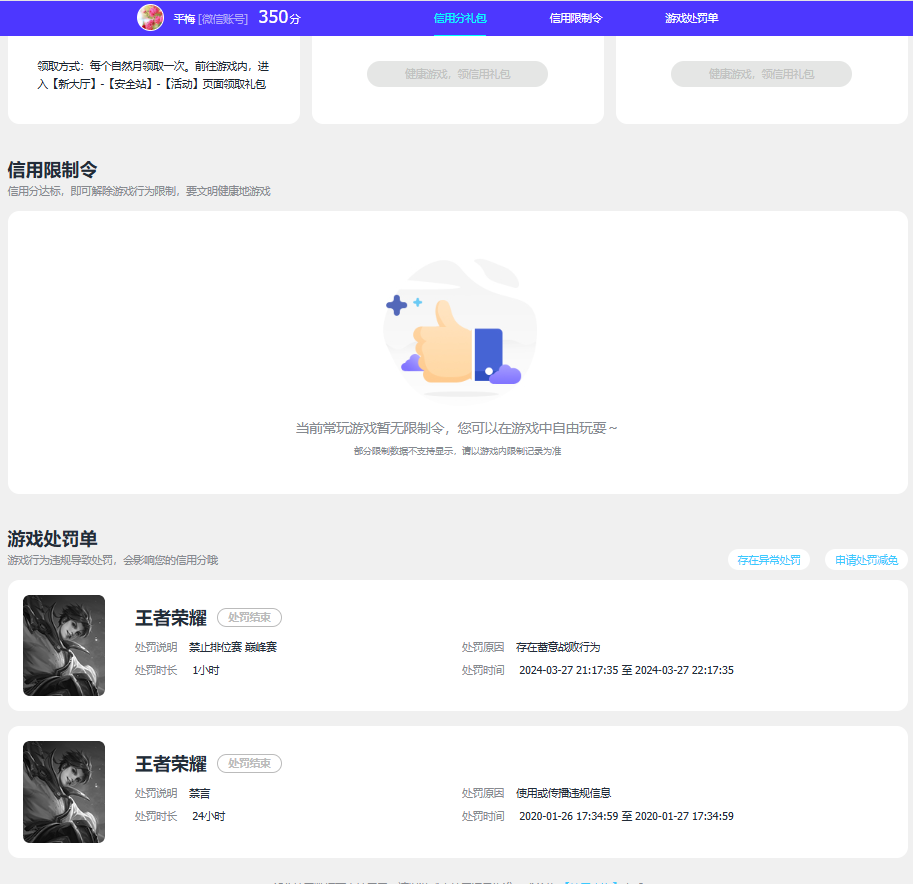Click the time range starting 2020-01-26 17:34:59
913x884 pixels.
pyautogui.click(x=626, y=816)
